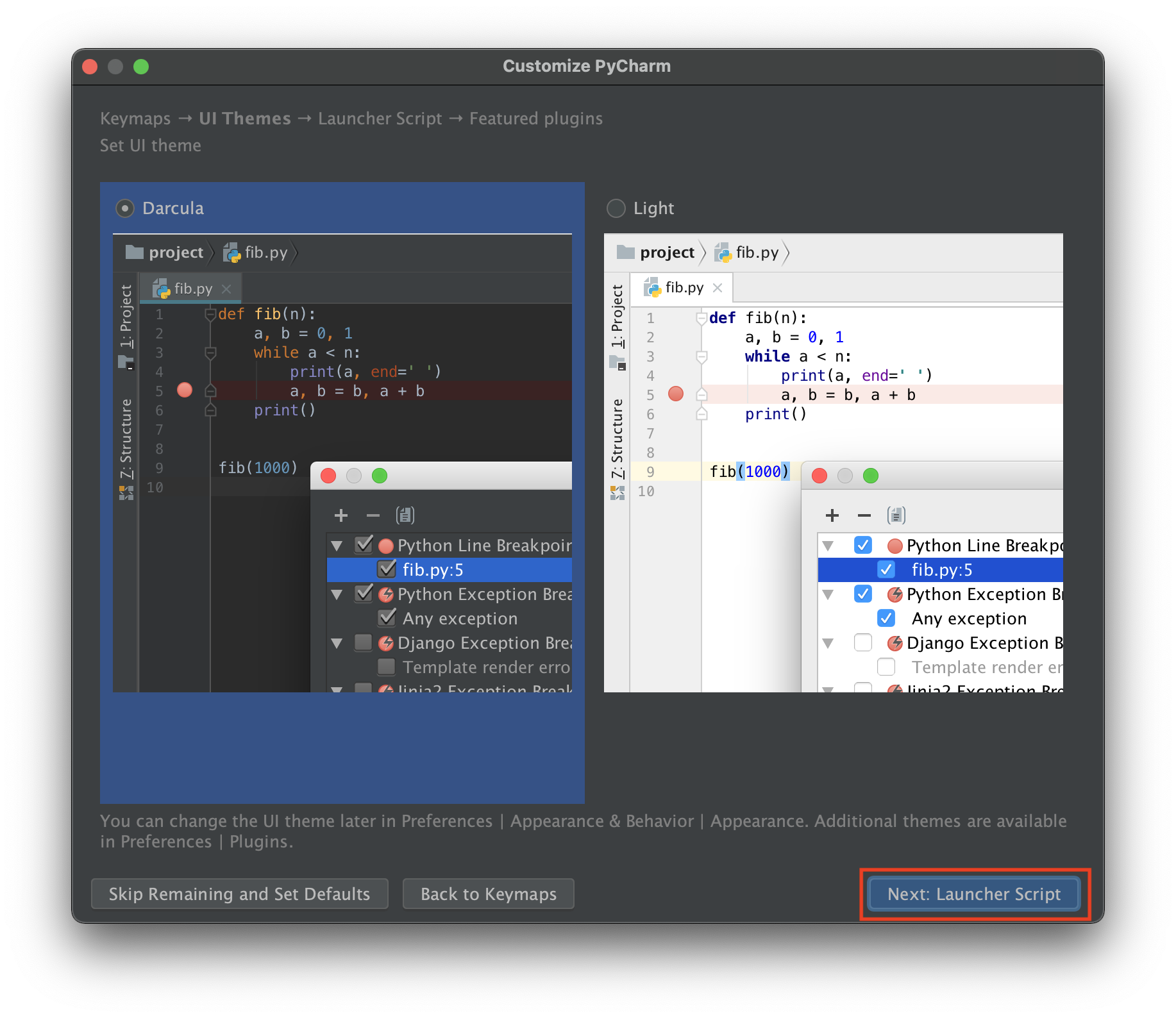The image size is (1176, 1018).
Task: Click Python file icon in Light breadcrumb
Action: coord(723,253)
